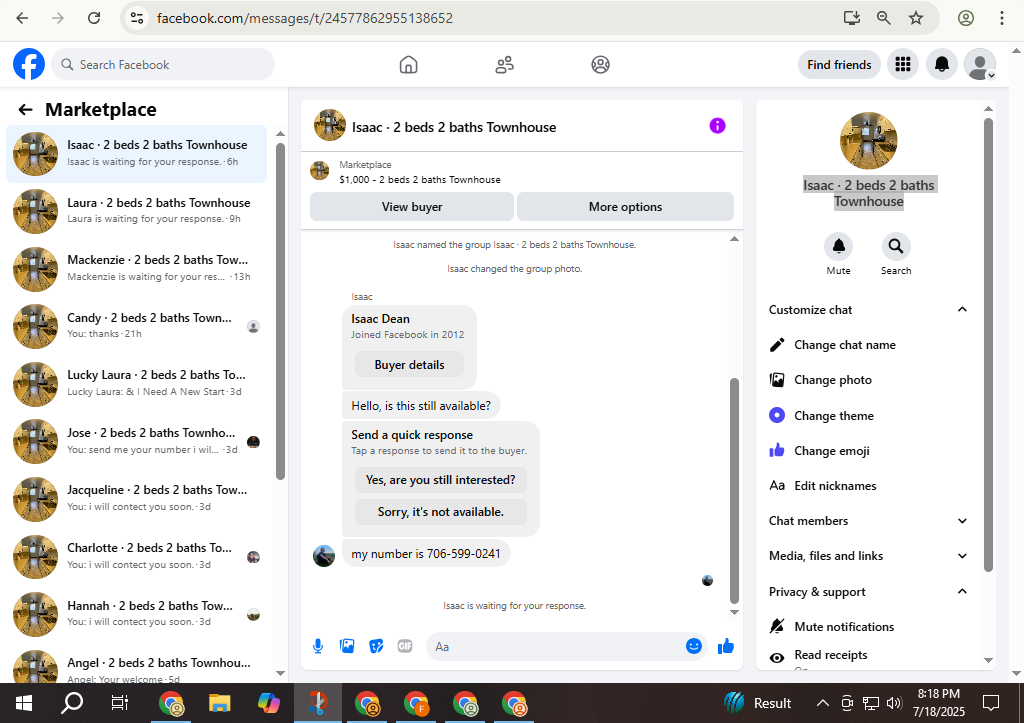
Task: Choose a GIF icon
Action: pos(405,647)
